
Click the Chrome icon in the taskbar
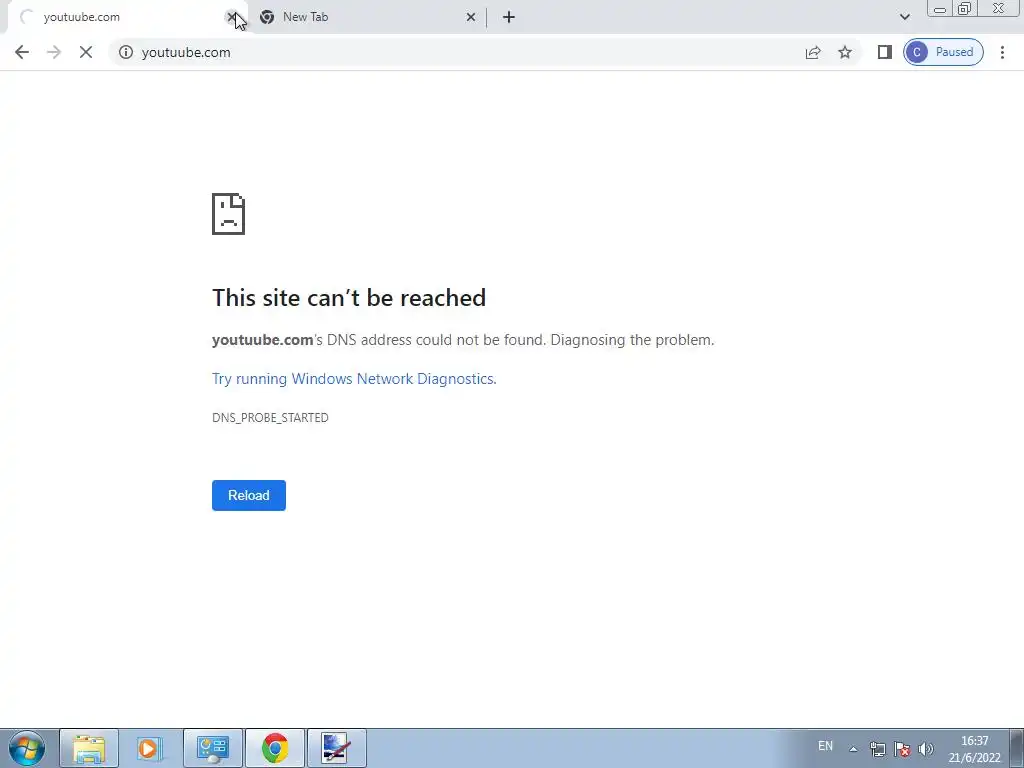(x=275, y=748)
